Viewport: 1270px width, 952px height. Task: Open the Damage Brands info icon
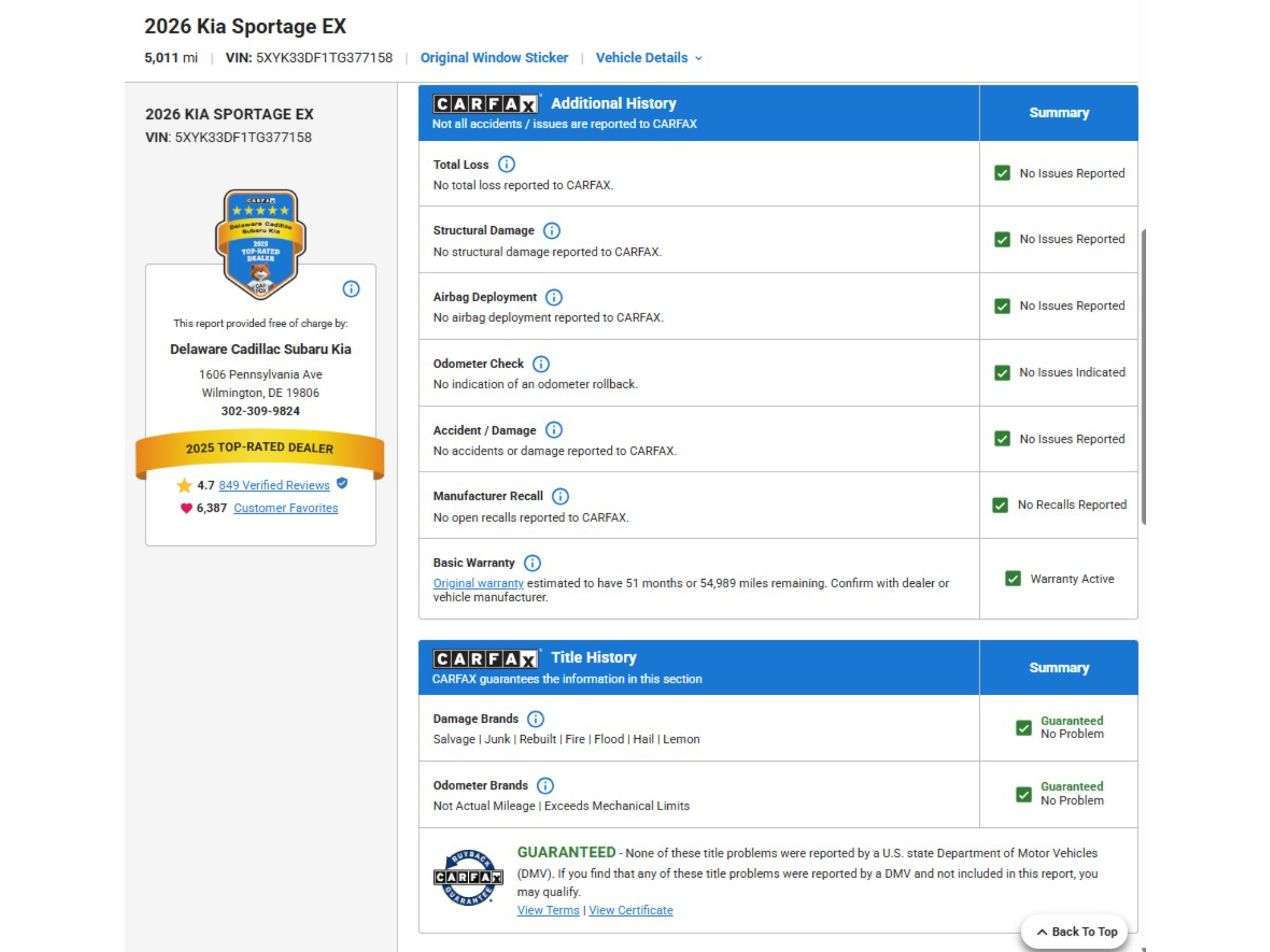pos(535,719)
